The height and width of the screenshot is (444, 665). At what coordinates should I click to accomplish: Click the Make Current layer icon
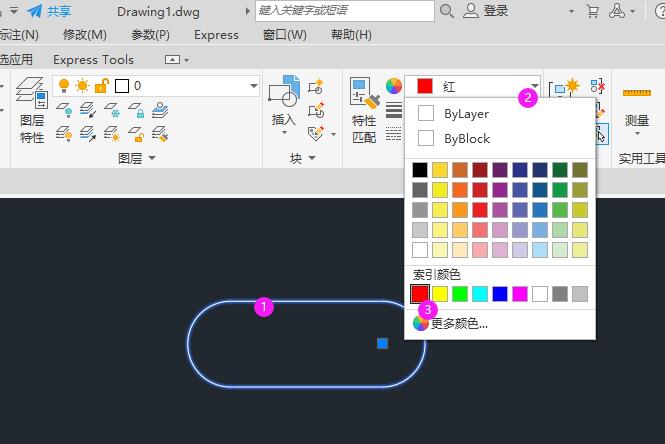(160, 110)
